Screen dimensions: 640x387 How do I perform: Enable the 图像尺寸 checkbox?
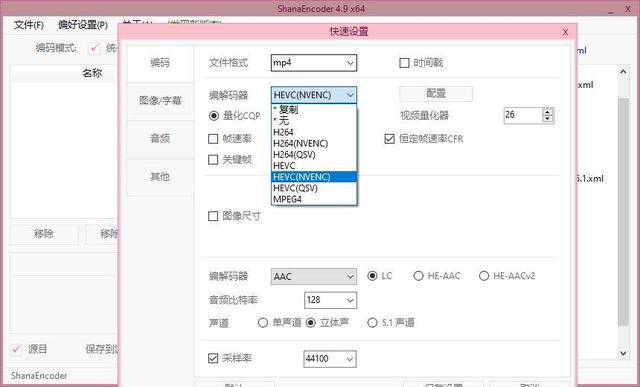(x=213, y=216)
